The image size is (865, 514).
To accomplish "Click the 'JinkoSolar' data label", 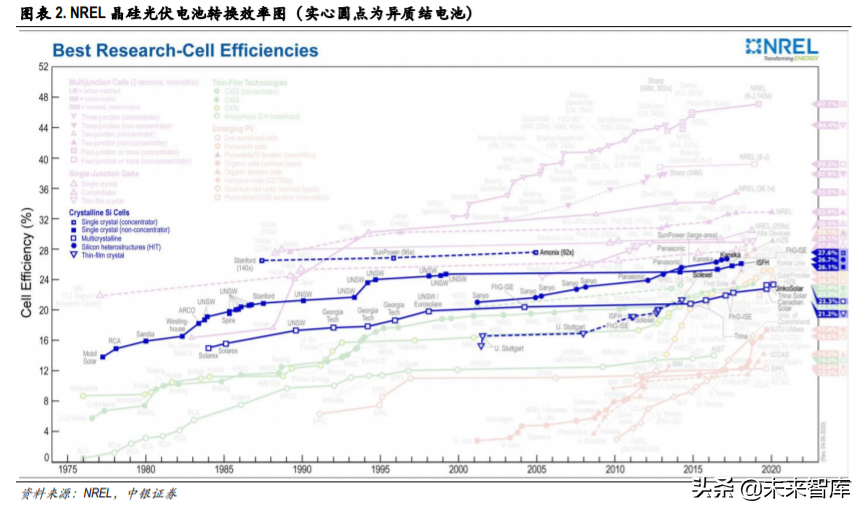I will pos(790,288).
